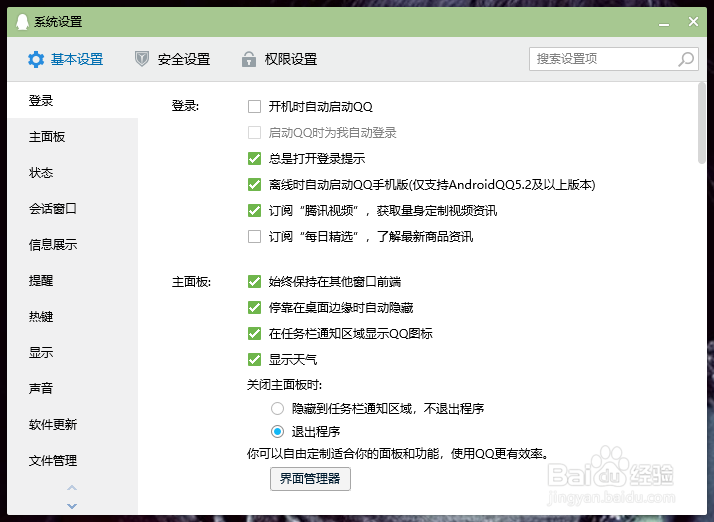Click the lock icon for 权限设置

coord(249,59)
